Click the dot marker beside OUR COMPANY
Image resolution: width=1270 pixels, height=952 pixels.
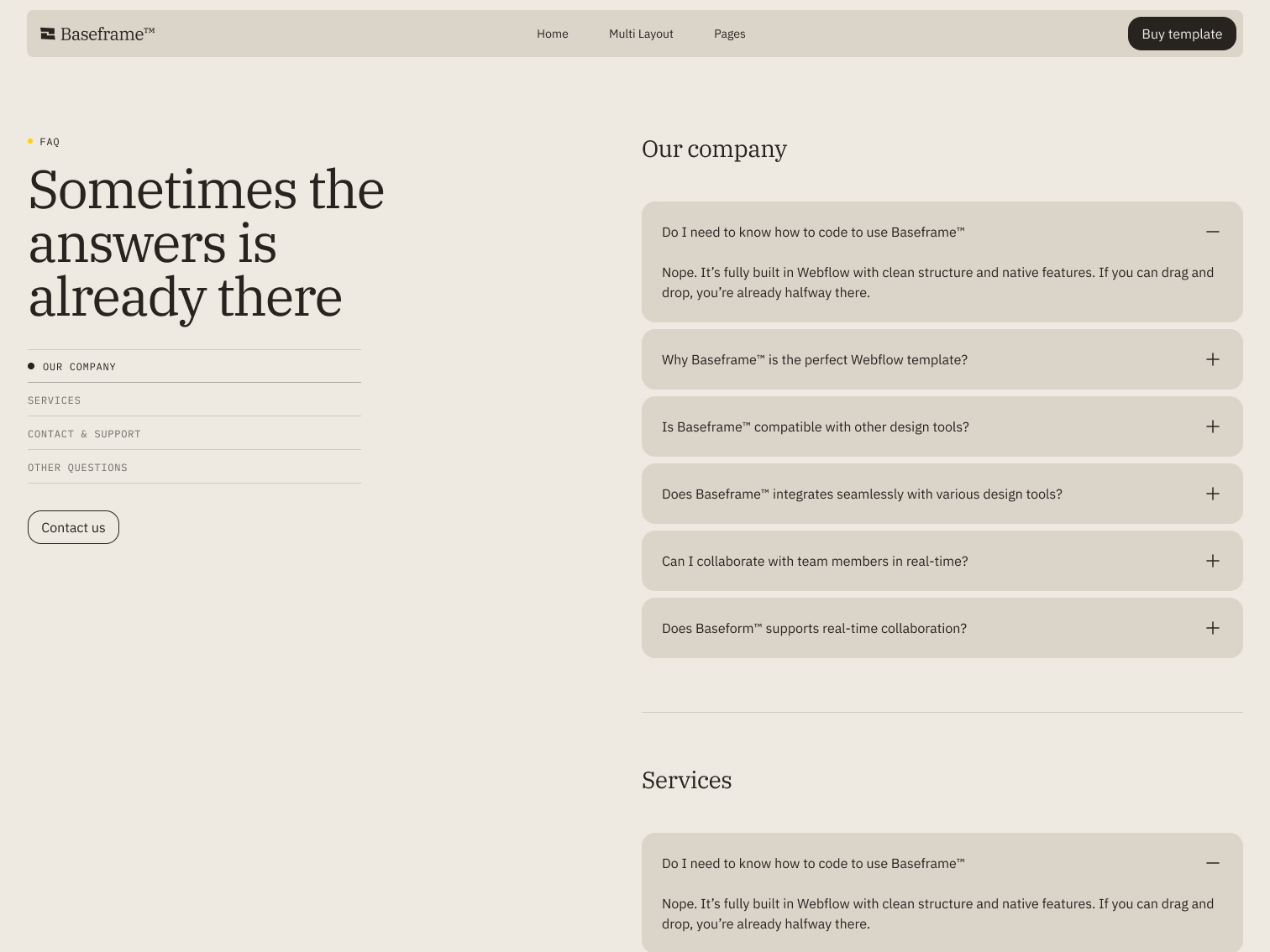coord(31,365)
